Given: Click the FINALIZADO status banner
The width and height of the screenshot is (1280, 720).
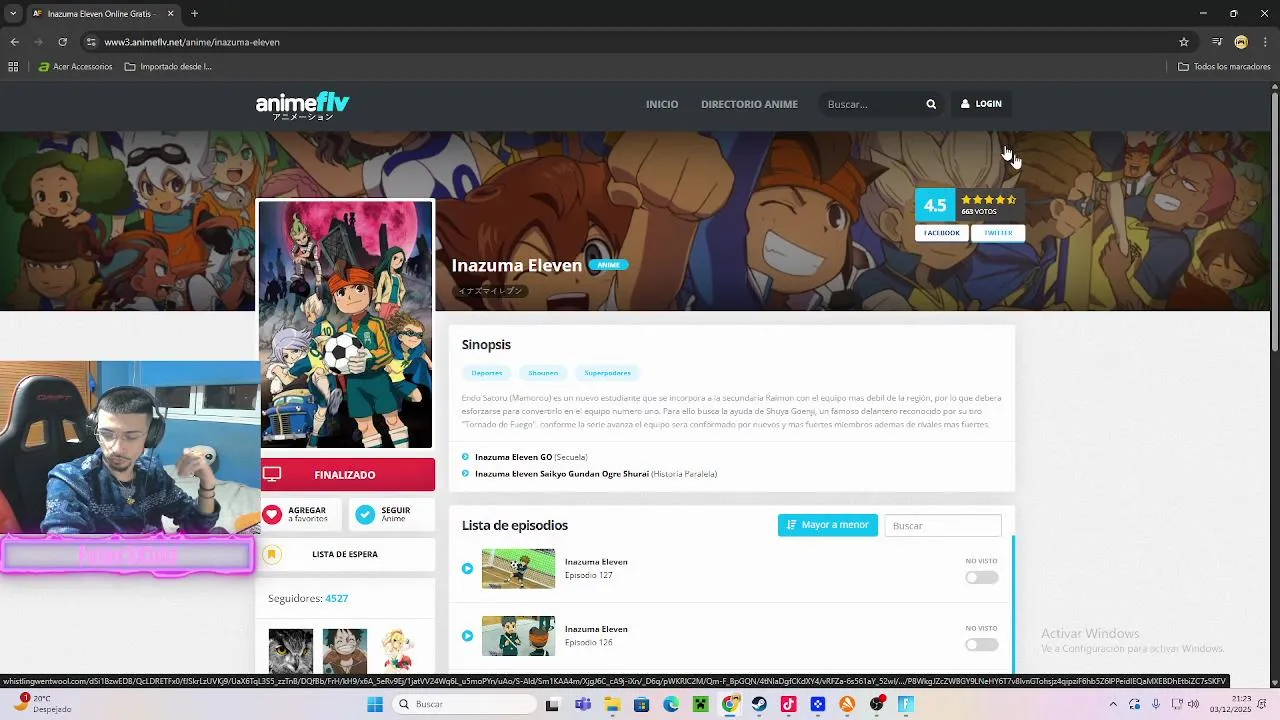Looking at the screenshot, I should point(346,475).
